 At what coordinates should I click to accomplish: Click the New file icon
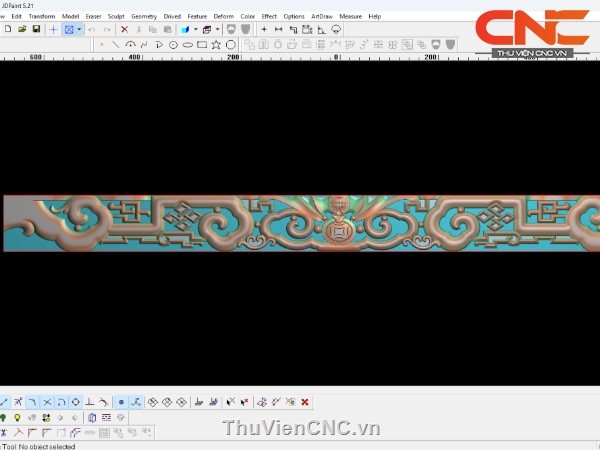(8, 29)
